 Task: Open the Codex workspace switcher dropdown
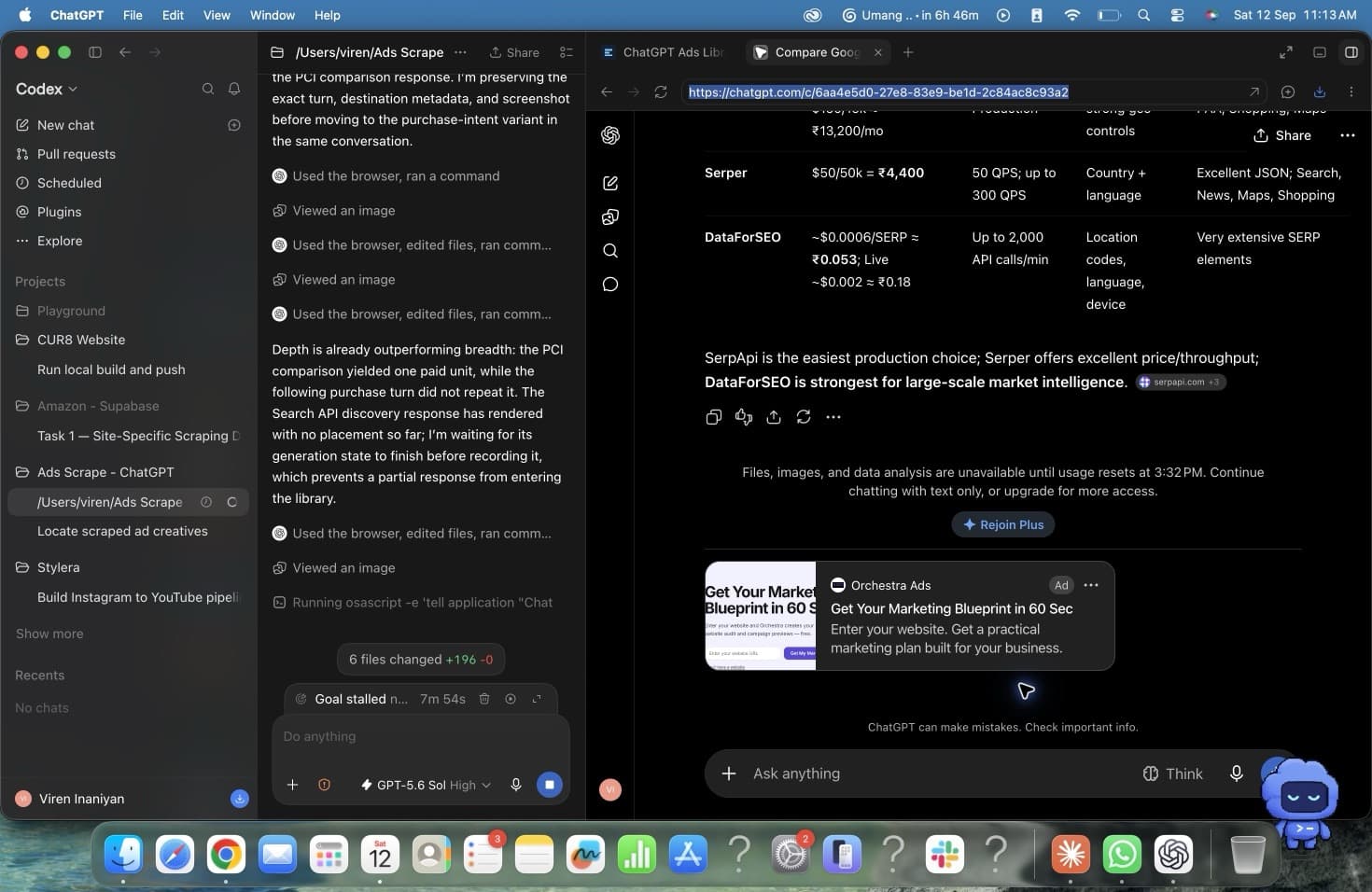tap(46, 89)
